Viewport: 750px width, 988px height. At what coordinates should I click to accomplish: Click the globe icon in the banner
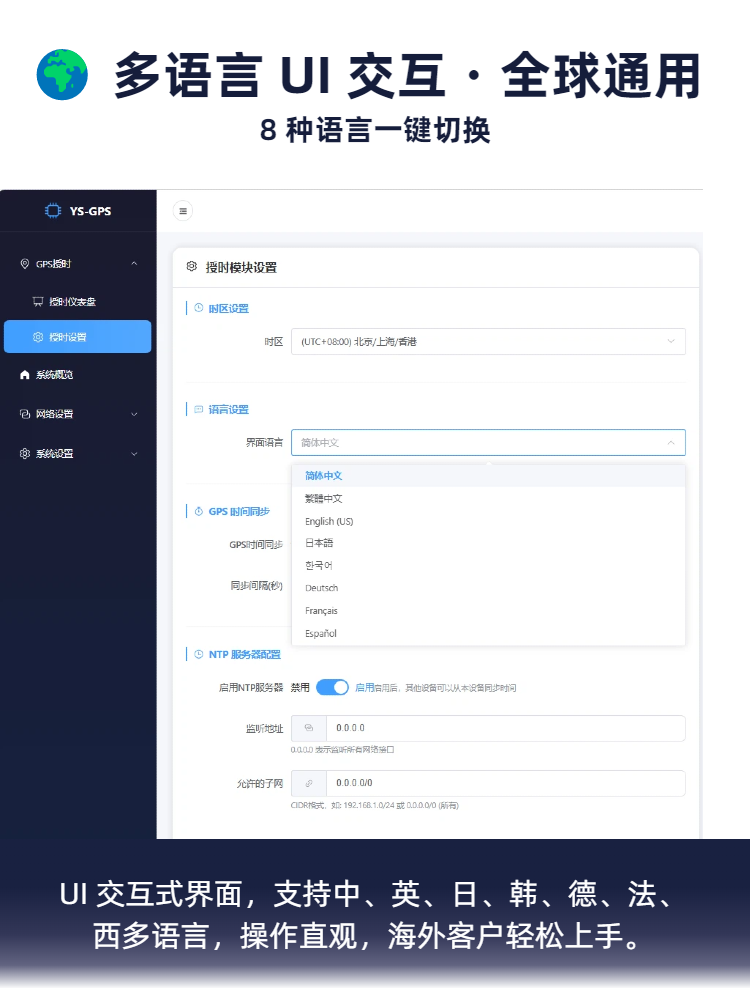(62, 74)
